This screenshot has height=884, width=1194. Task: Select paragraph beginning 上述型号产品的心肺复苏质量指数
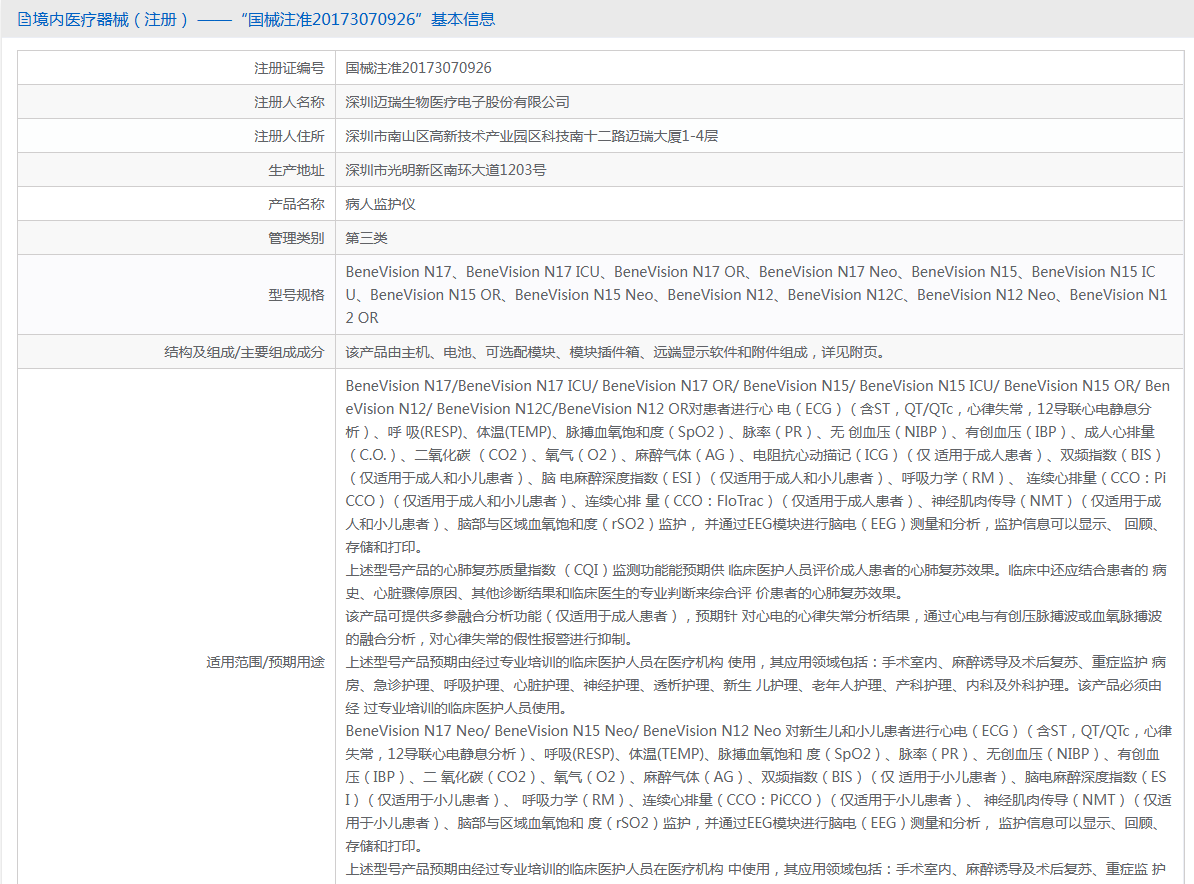(x=756, y=582)
